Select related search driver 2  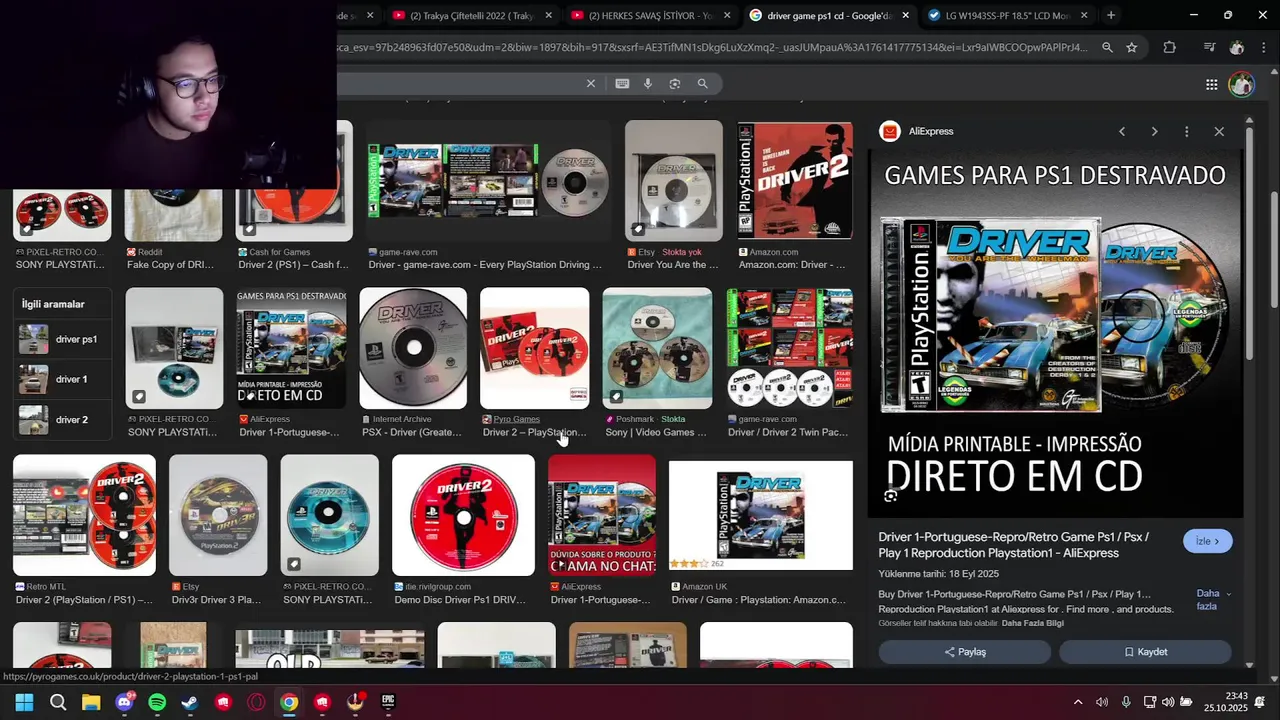point(62,419)
